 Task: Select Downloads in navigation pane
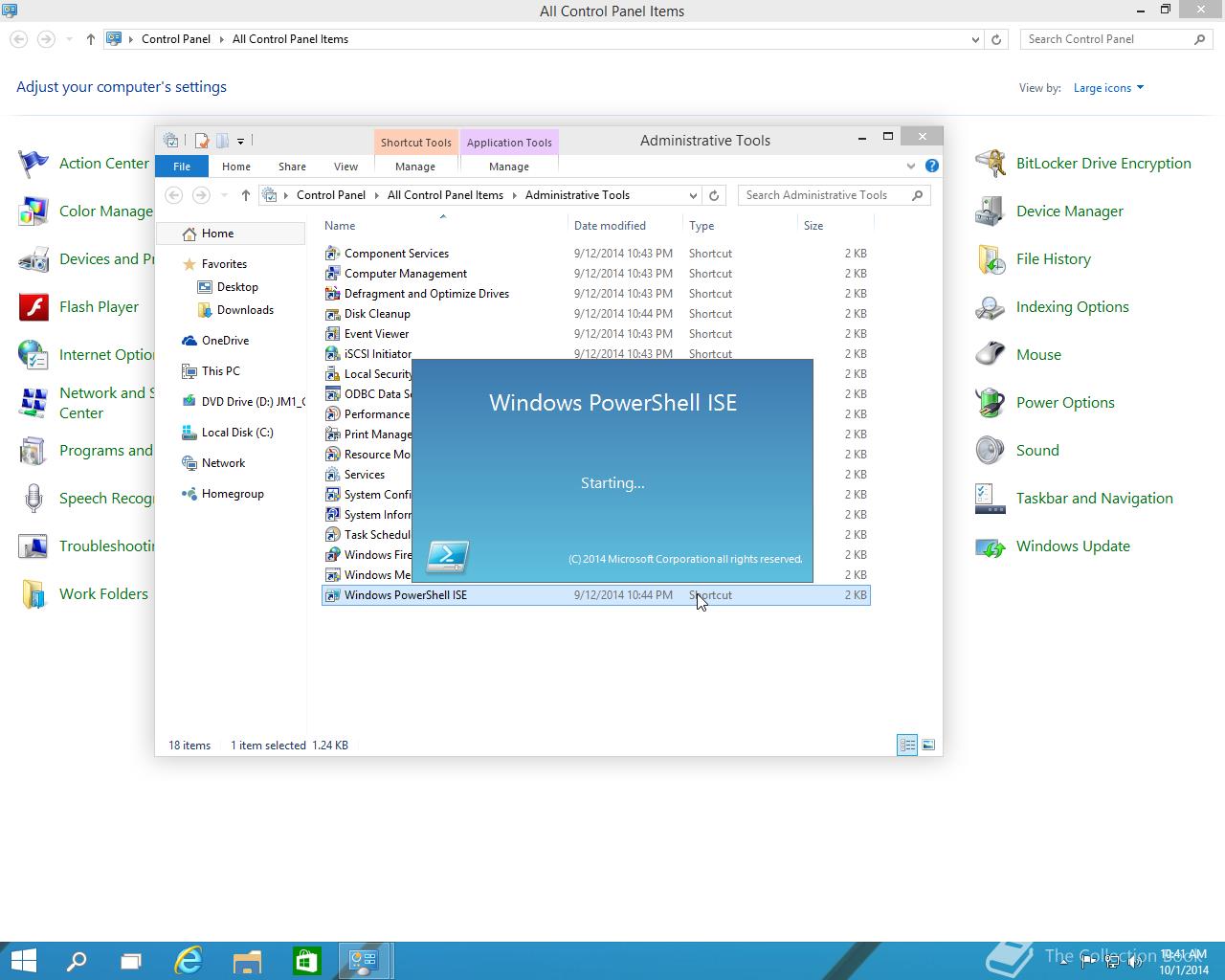click(245, 310)
